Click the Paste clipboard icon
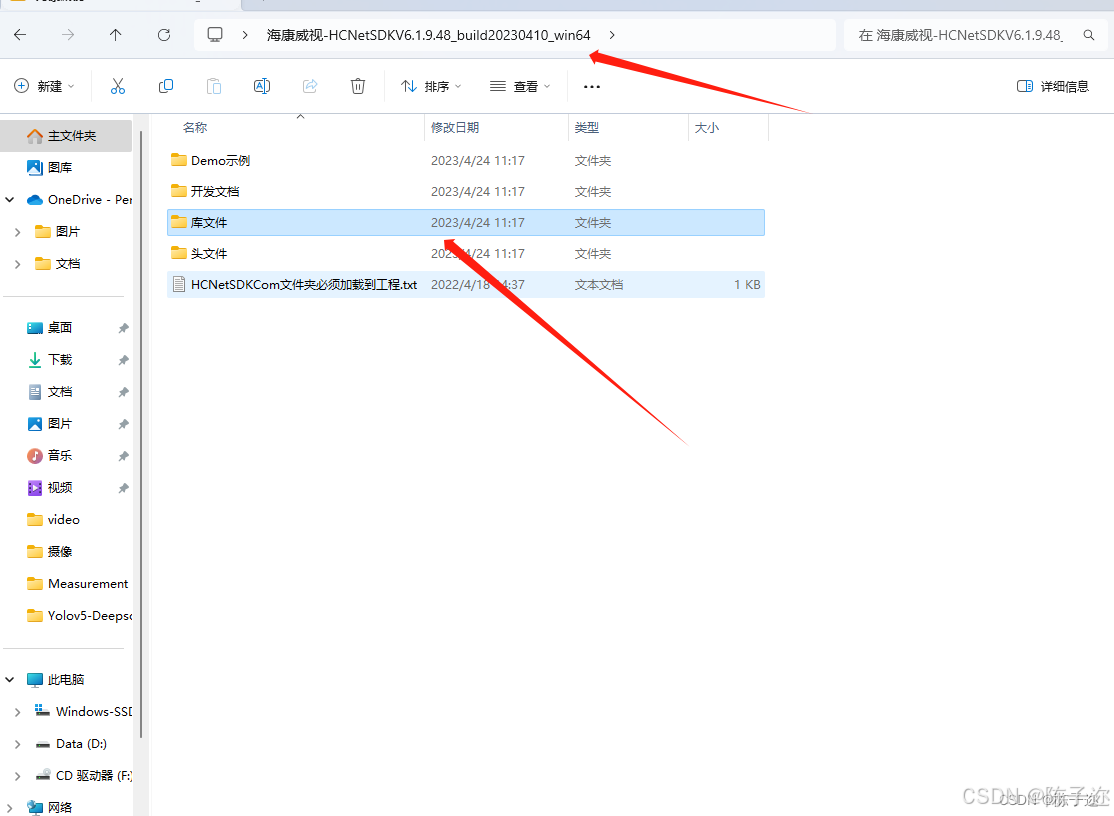This screenshot has height=816, width=1114. coord(214,86)
